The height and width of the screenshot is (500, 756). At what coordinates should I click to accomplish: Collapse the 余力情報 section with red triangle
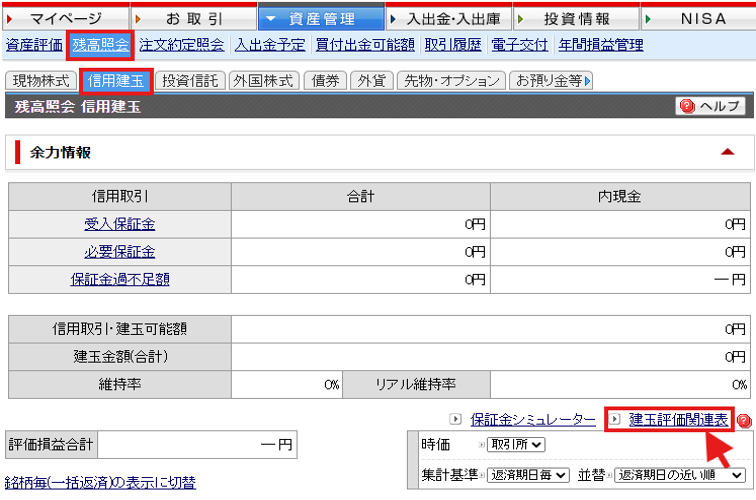tap(727, 152)
